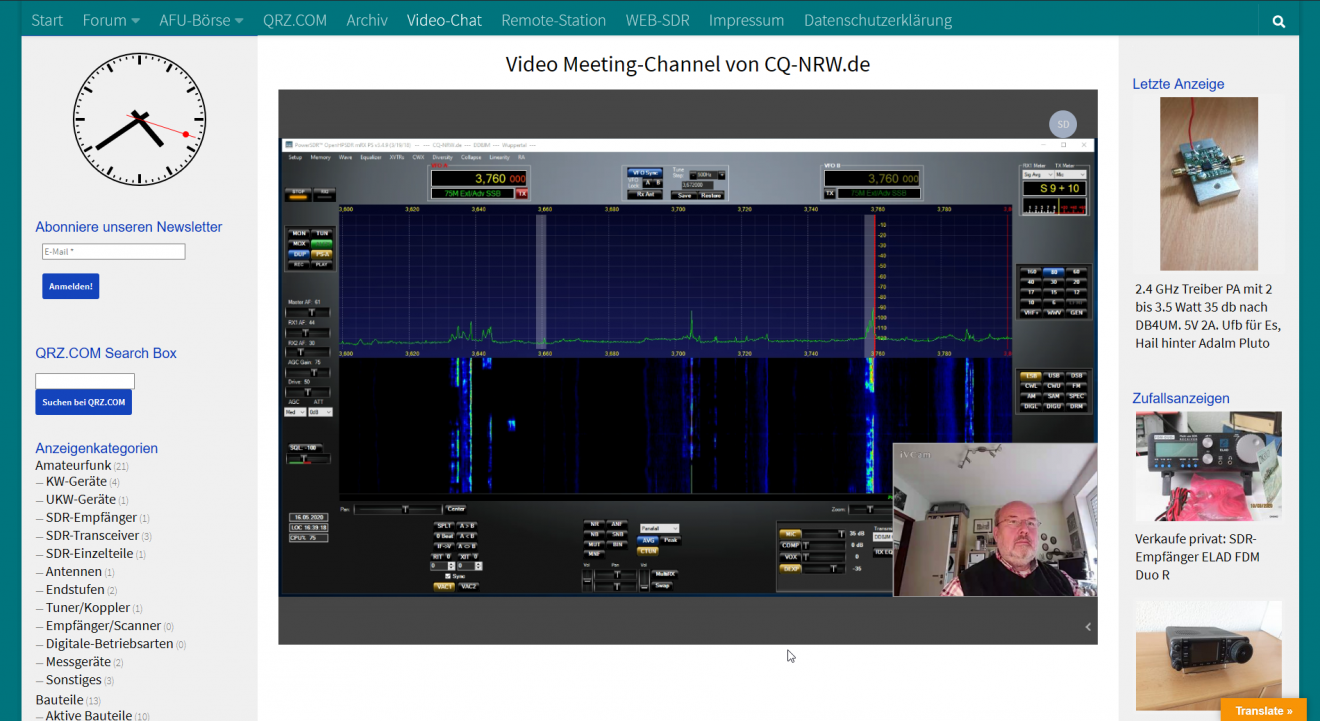Enable the ANF auto notch filter
1320x721 pixels.
coord(617,524)
